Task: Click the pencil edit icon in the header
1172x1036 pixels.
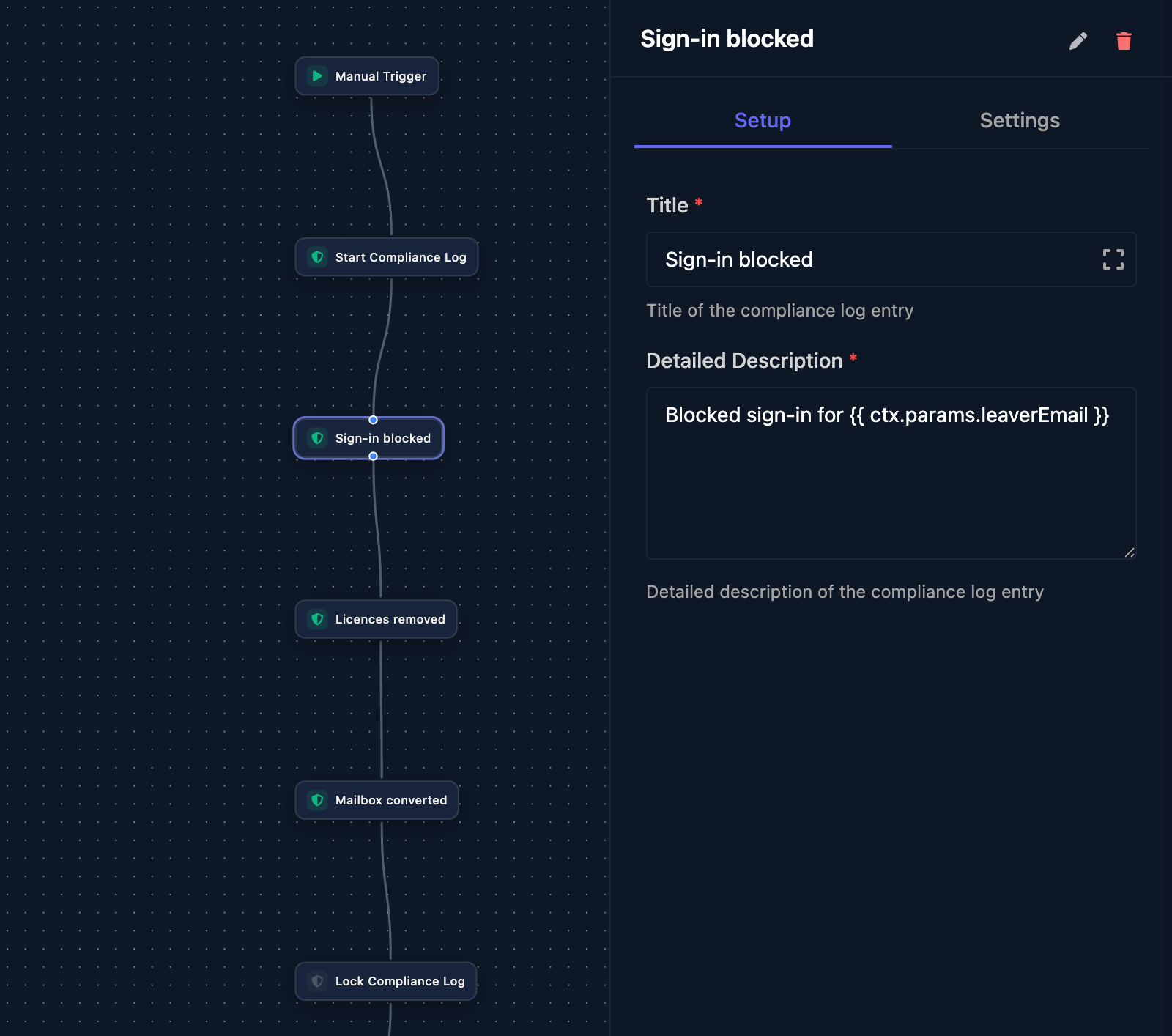Action: pyautogui.click(x=1078, y=41)
